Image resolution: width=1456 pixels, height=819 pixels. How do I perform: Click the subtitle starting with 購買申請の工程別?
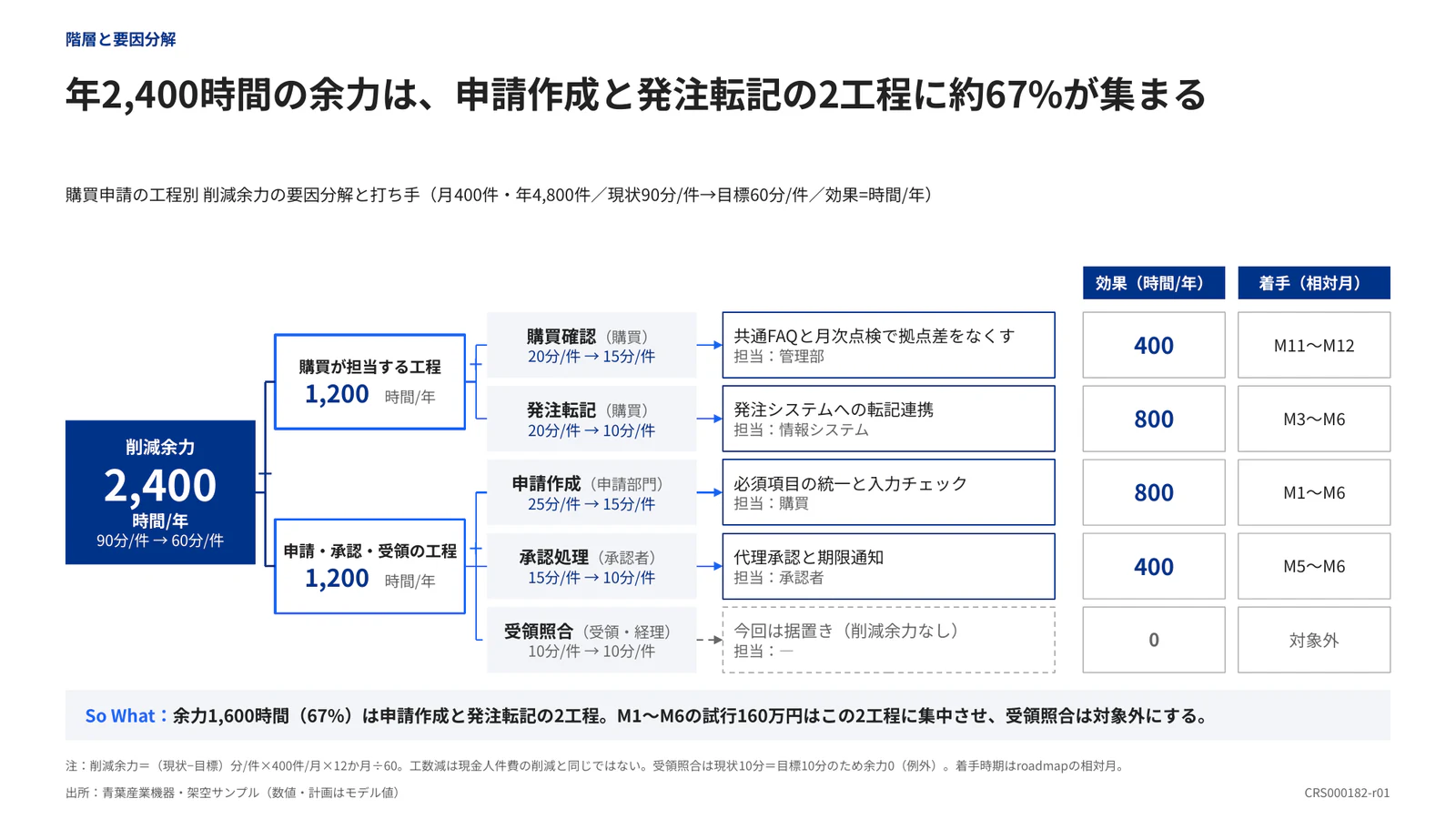[x=501, y=195]
